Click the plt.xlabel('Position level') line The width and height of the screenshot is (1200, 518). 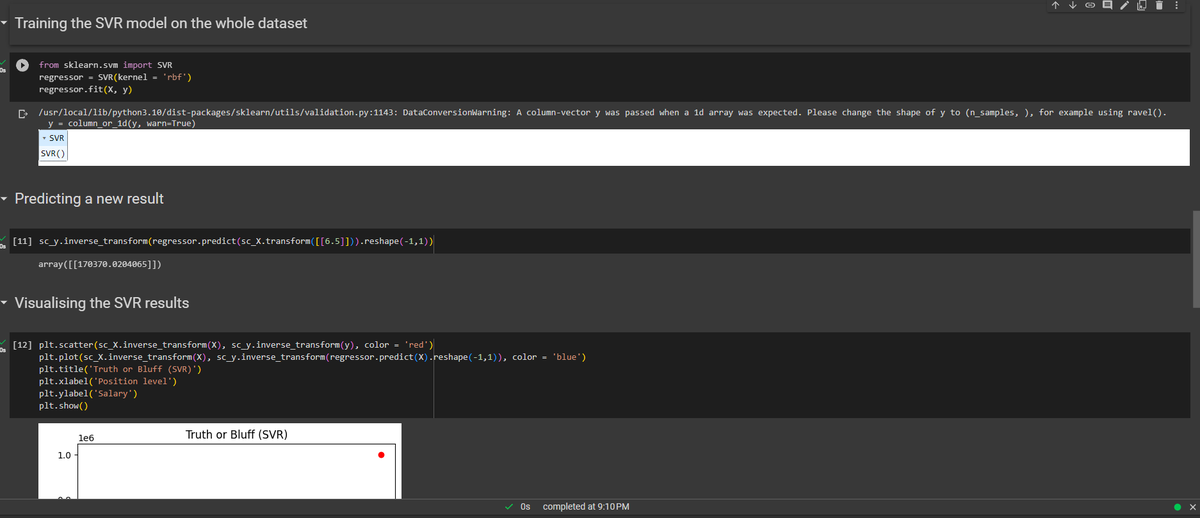pos(108,381)
